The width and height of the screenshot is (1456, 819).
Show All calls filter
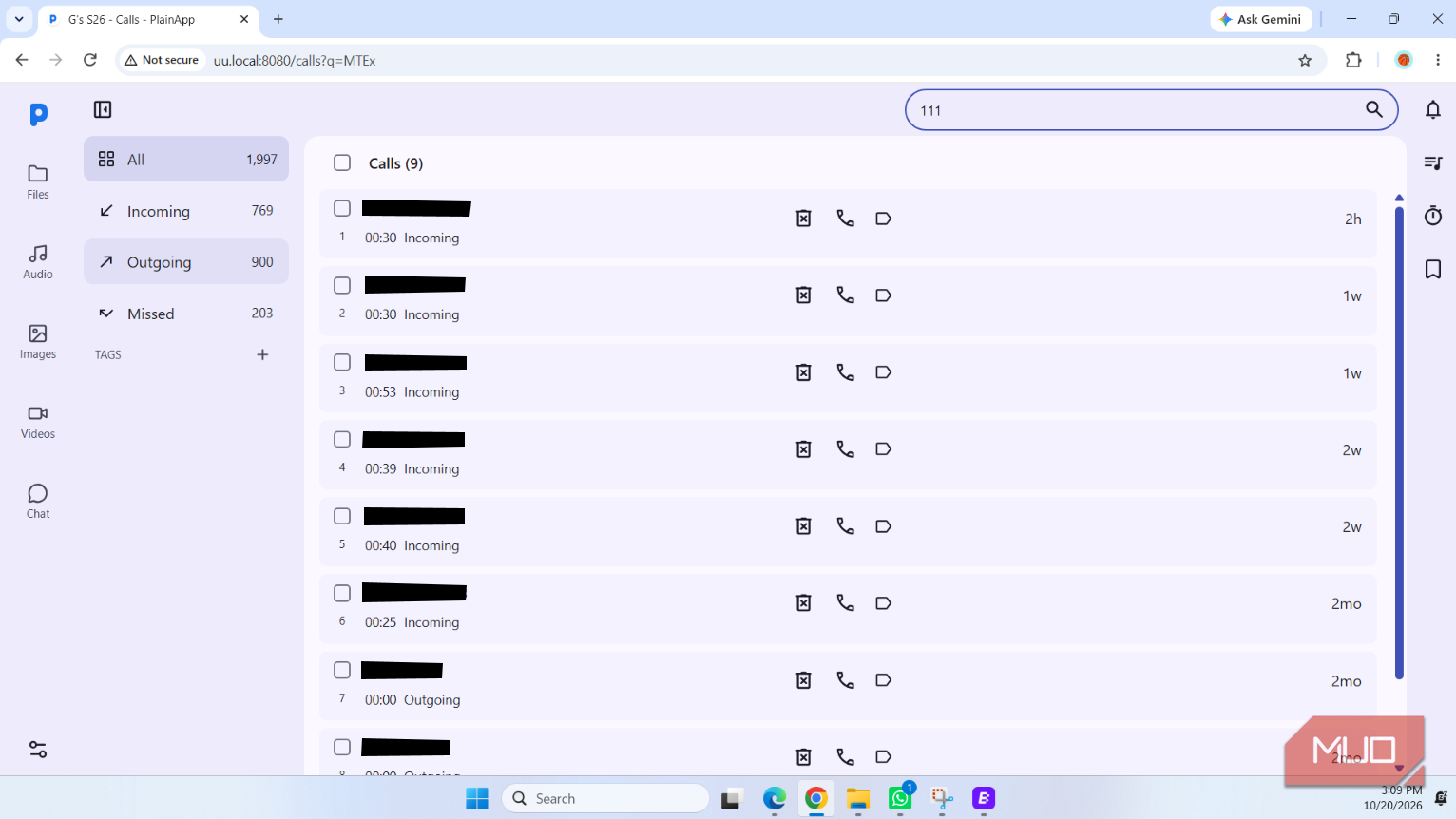point(186,159)
